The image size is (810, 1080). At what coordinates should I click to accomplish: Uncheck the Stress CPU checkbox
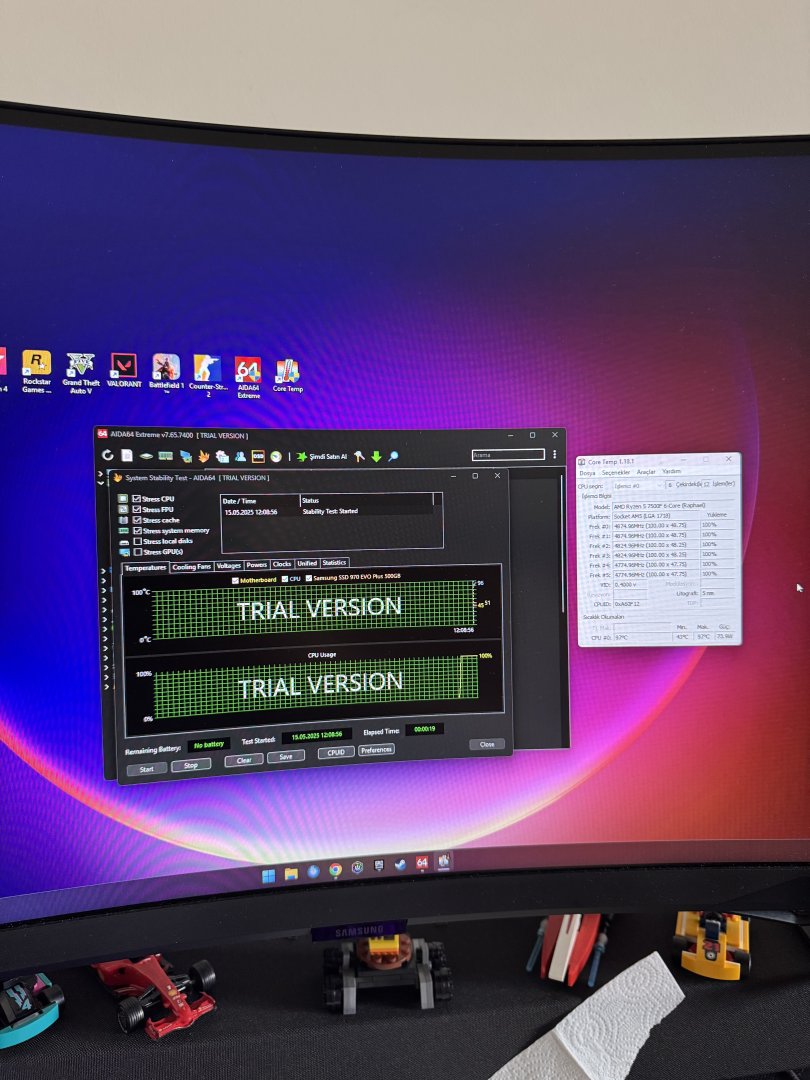pyautogui.click(x=136, y=499)
